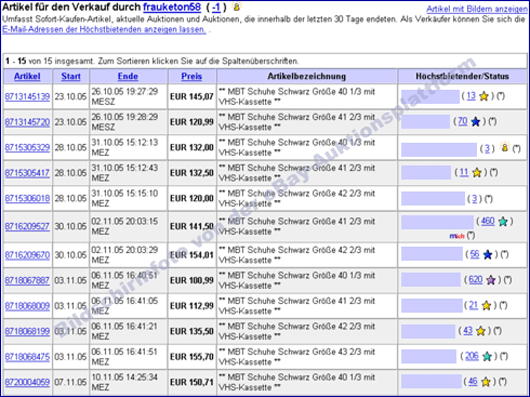Sort auctions by Ende column header

(128, 76)
